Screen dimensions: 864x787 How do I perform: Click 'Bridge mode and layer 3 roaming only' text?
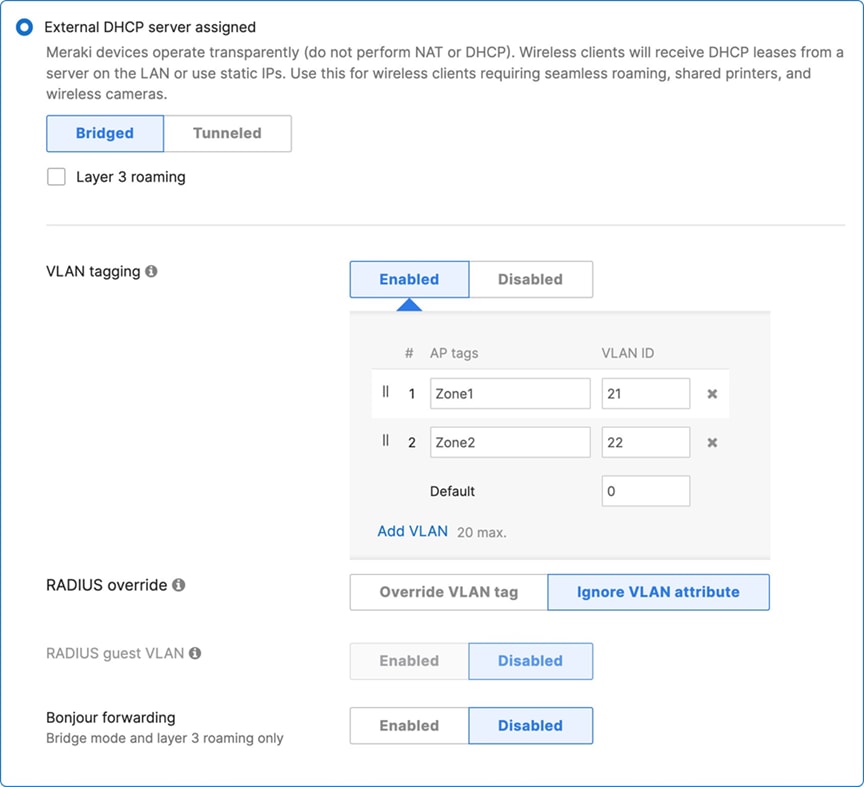pyautogui.click(x=165, y=738)
